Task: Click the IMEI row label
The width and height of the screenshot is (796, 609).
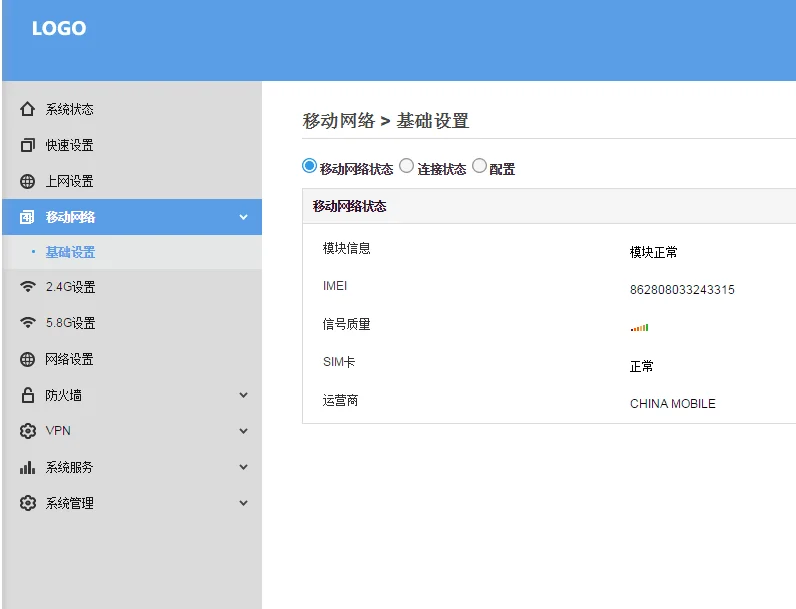Action: [x=335, y=286]
